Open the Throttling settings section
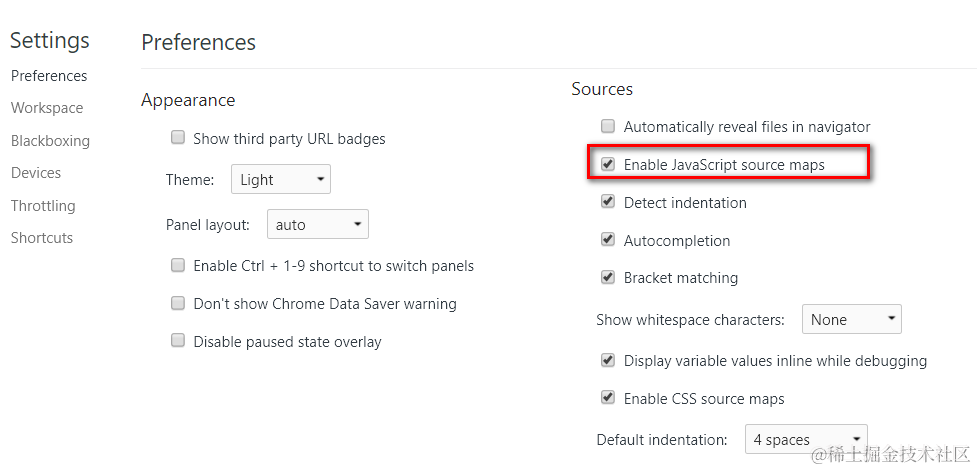This screenshot has width=977, height=471. (43, 206)
